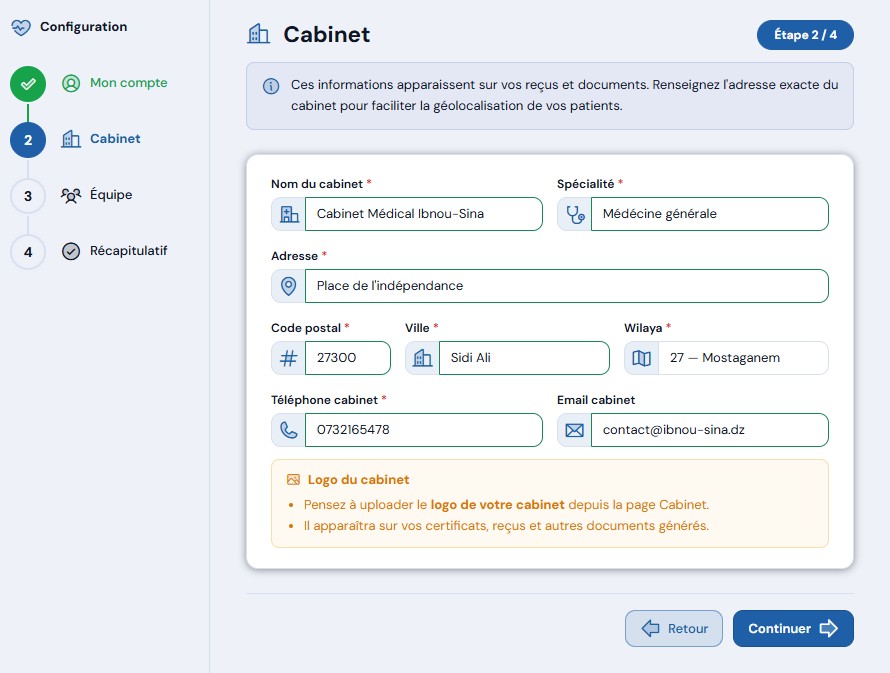Focus the Adresse input field
The height and width of the screenshot is (673, 890).
[x=566, y=286]
